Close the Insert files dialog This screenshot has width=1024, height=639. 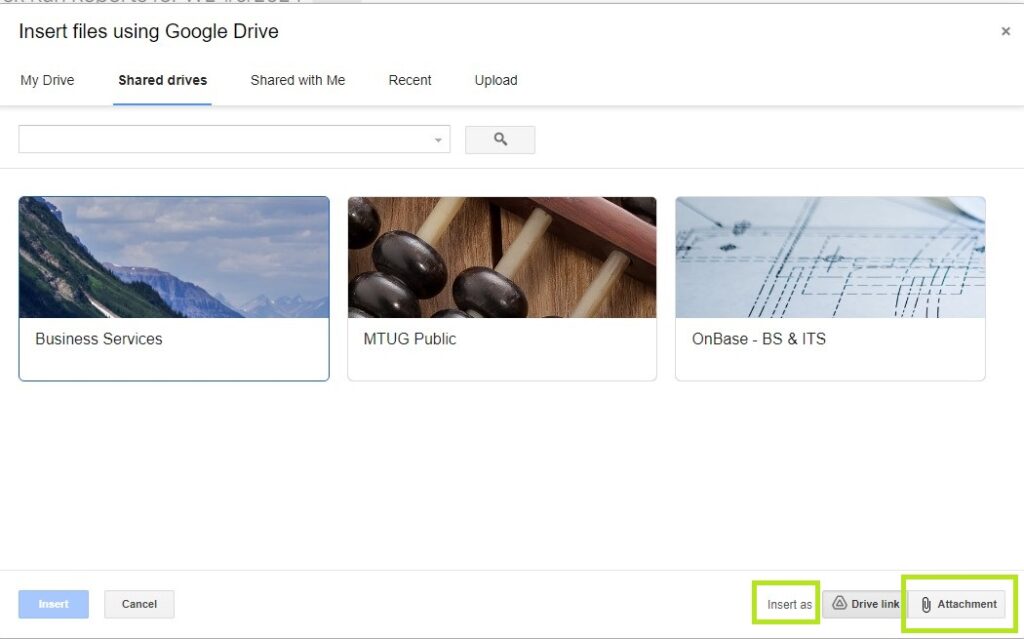[x=1005, y=32]
